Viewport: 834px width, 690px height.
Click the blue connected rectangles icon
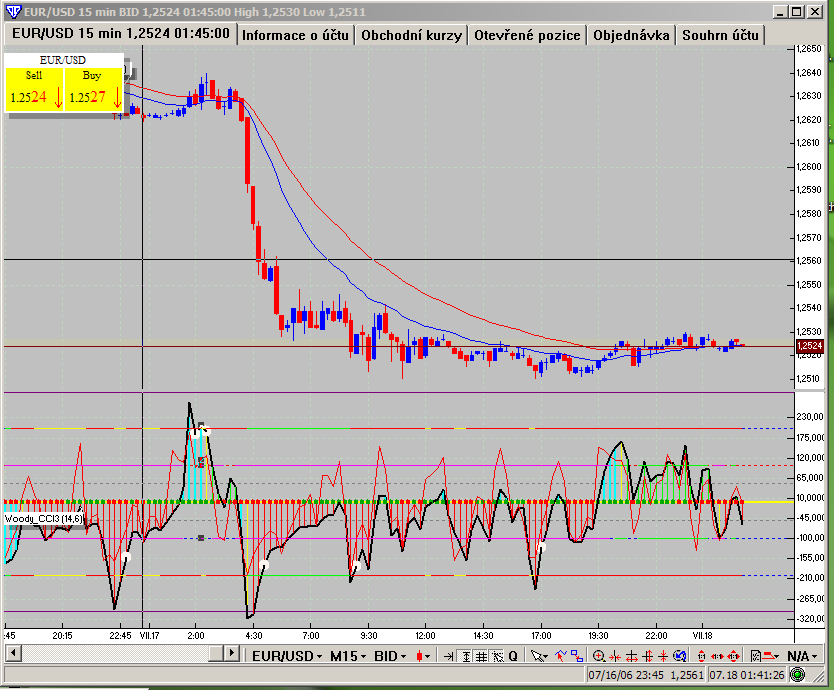pyautogui.click(x=575, y=656)
